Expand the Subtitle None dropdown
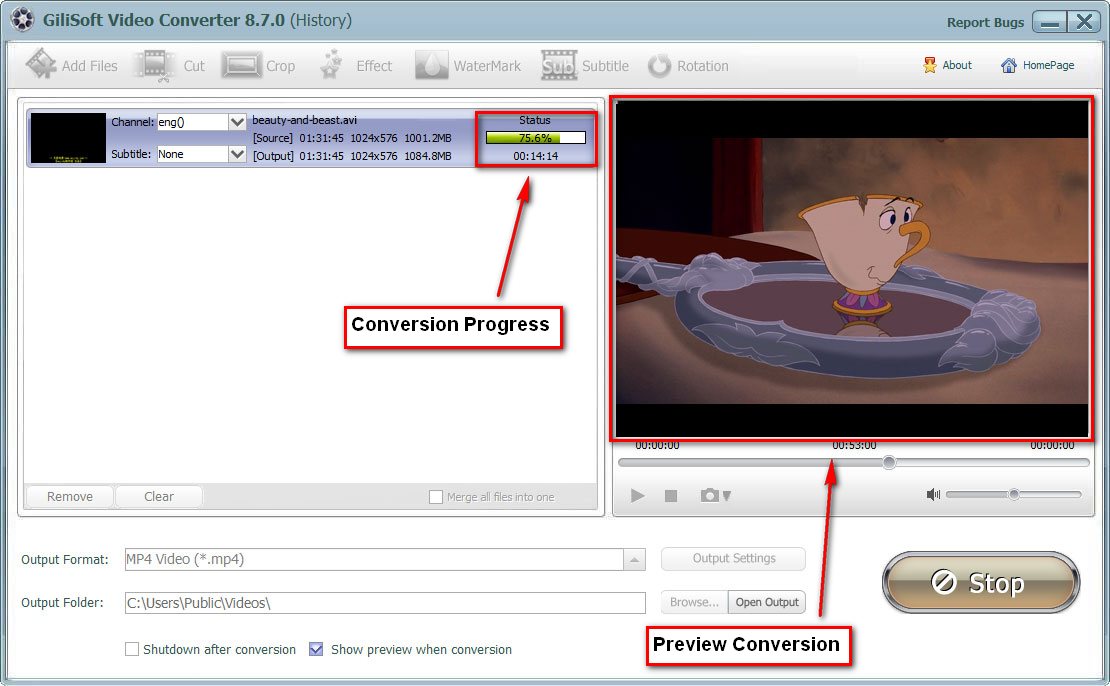Image resolution: width=1110 pixels, height=686 pixels. (x=237, y=154)
